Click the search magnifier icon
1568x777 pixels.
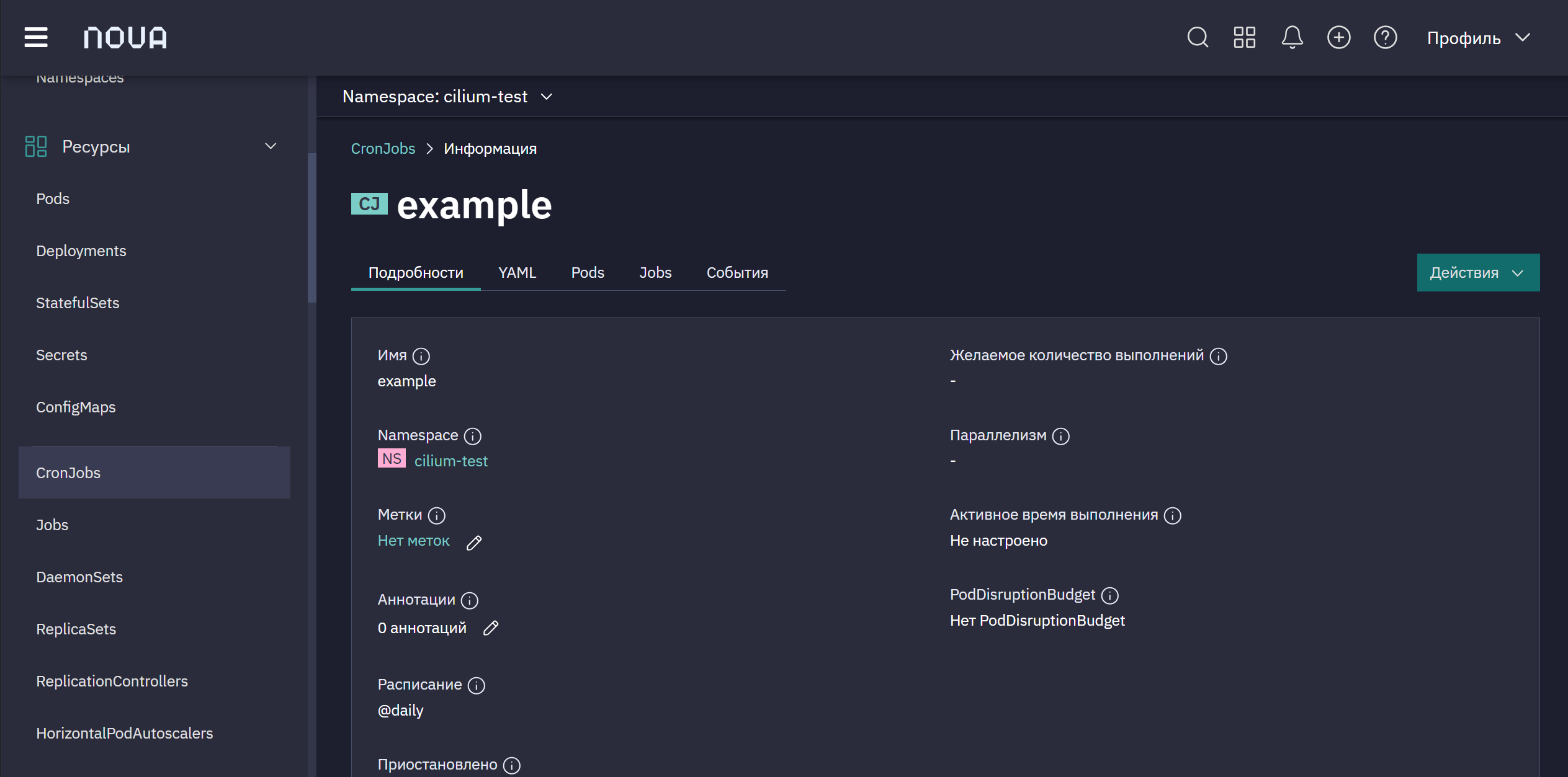click(x=1198, y=37)
